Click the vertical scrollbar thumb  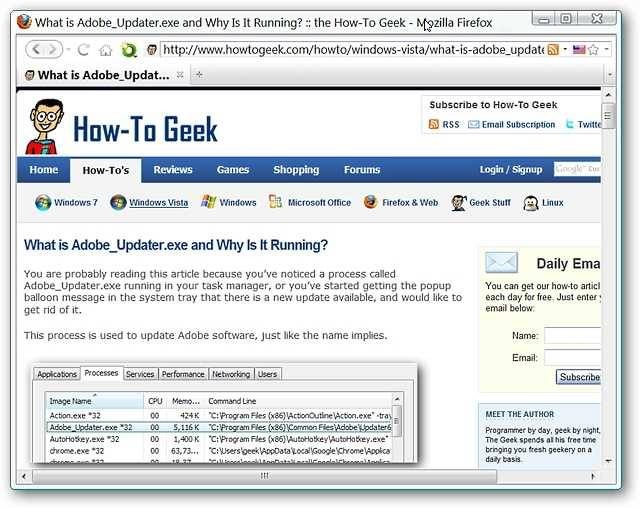pyautogui.click(x=608, y=115)
